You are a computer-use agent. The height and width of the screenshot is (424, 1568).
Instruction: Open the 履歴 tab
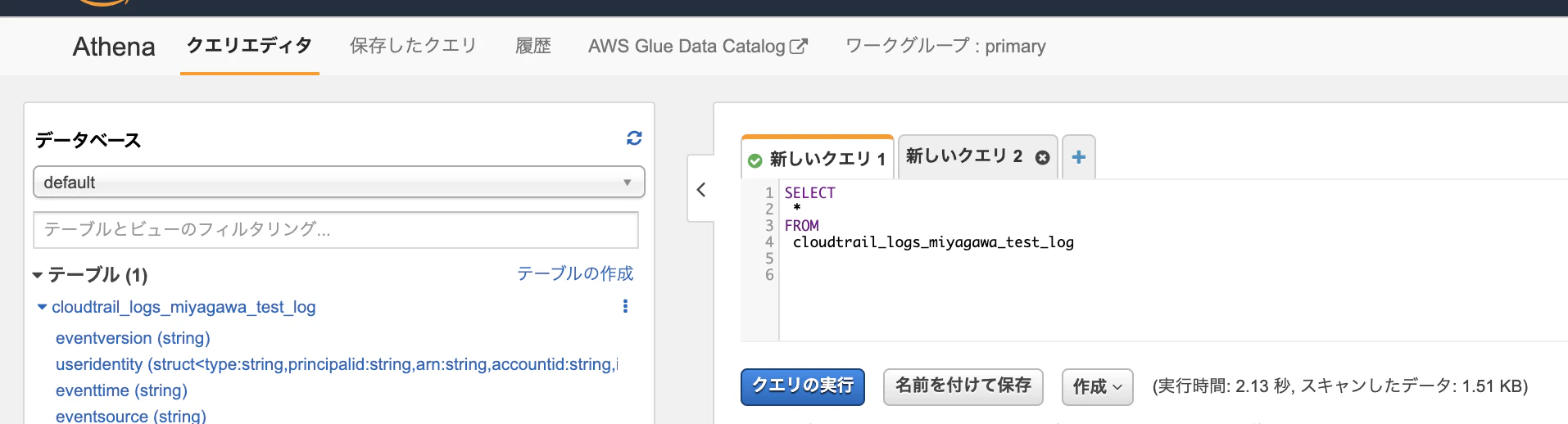[x=532, y=46]
